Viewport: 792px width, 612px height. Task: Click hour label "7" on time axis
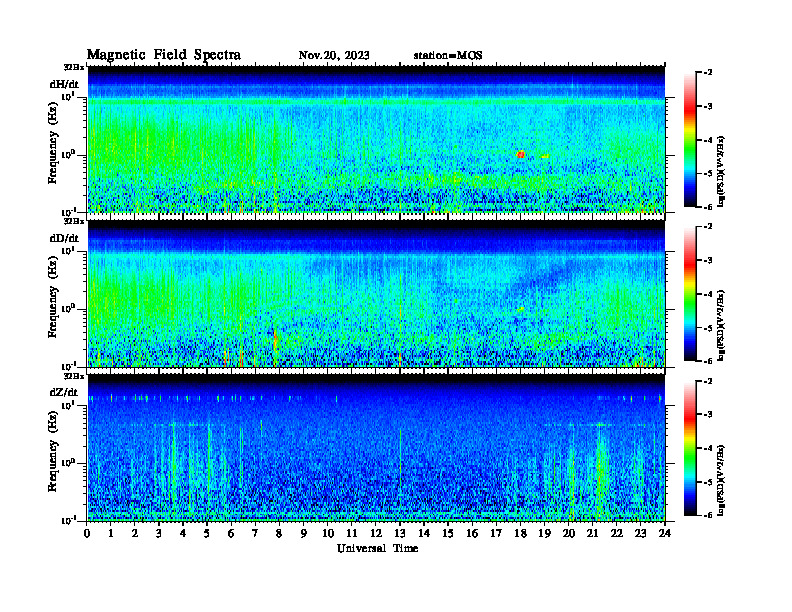click(256, 534)
